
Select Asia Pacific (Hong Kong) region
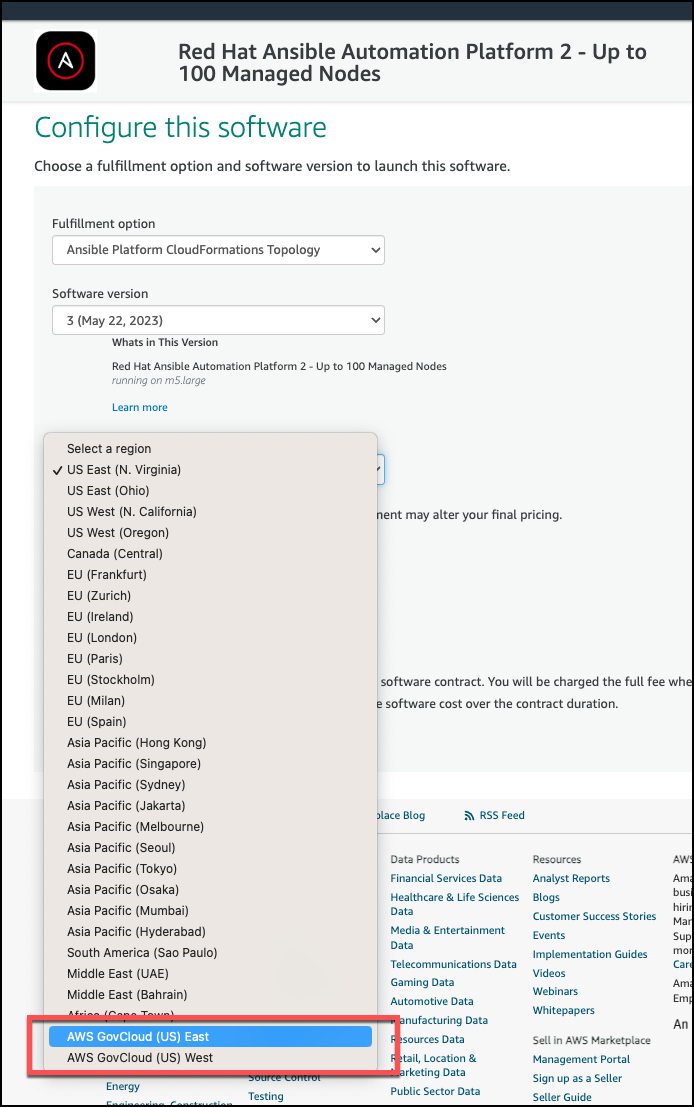coord(210,743)
